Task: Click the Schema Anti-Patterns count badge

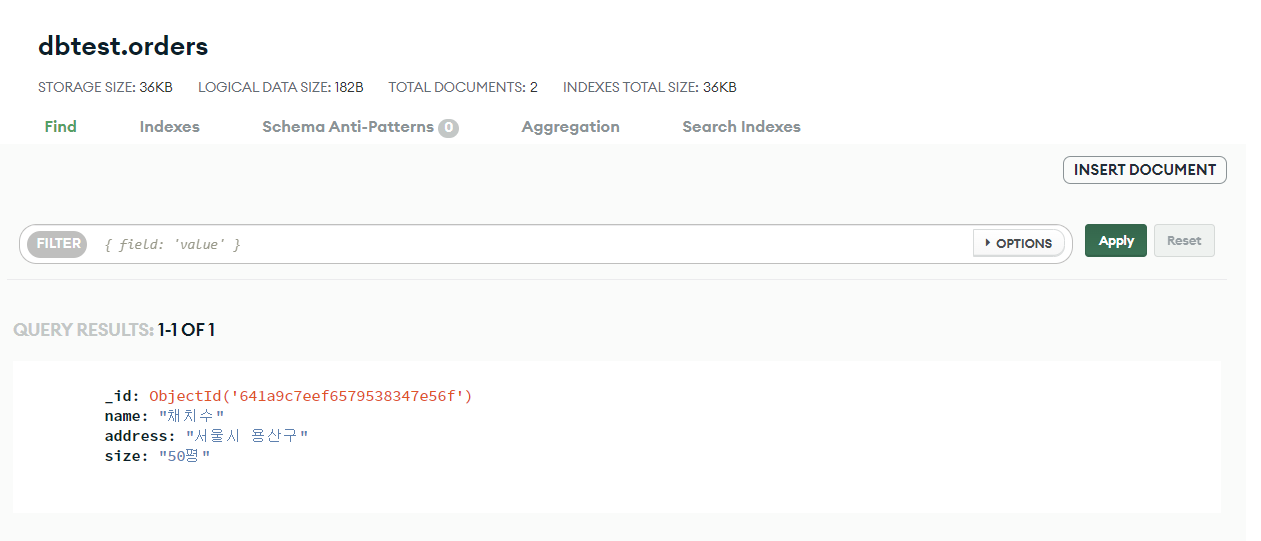Action: (x=448, y=128)
